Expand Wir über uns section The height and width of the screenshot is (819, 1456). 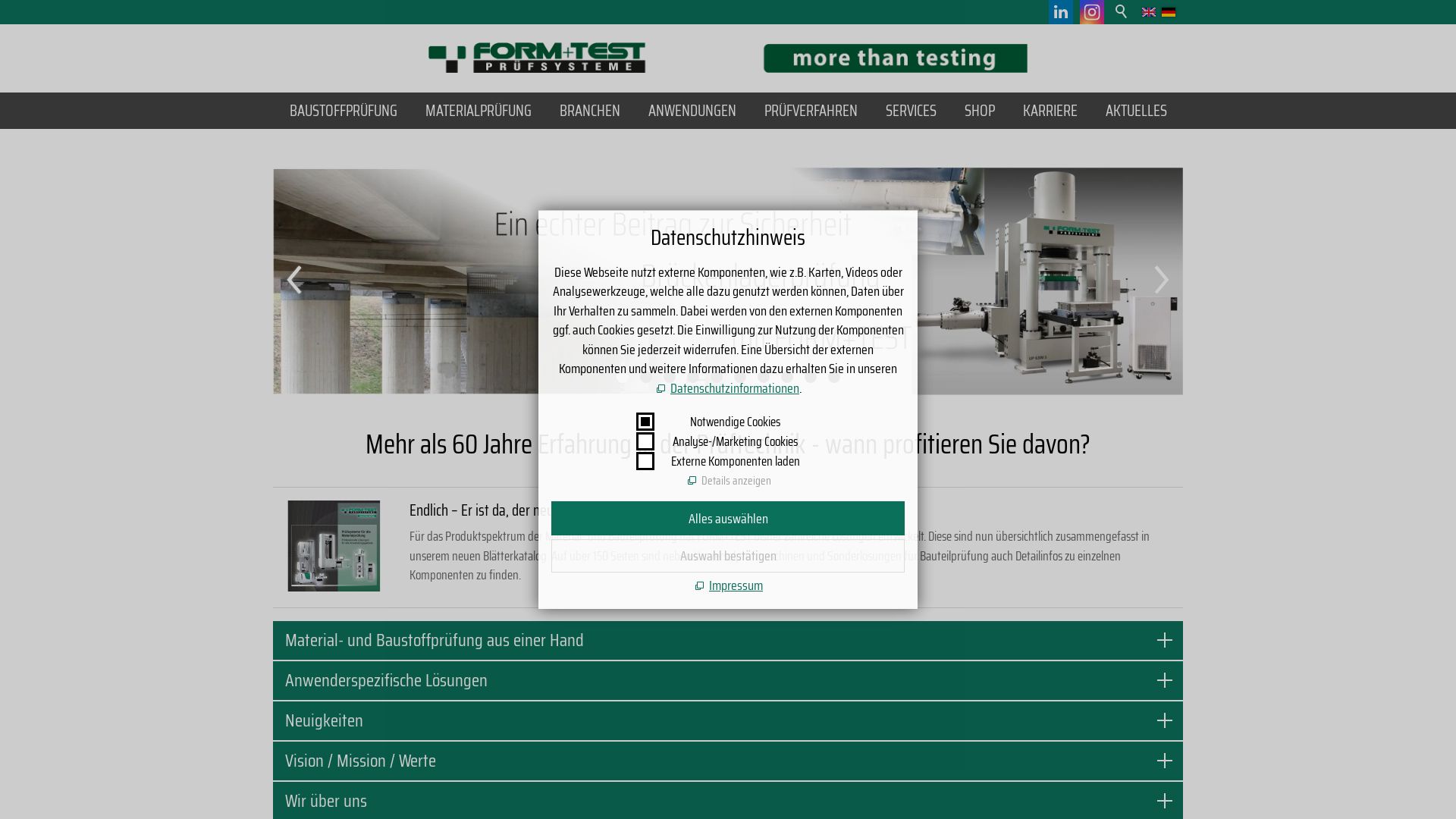coord(1164,800)
